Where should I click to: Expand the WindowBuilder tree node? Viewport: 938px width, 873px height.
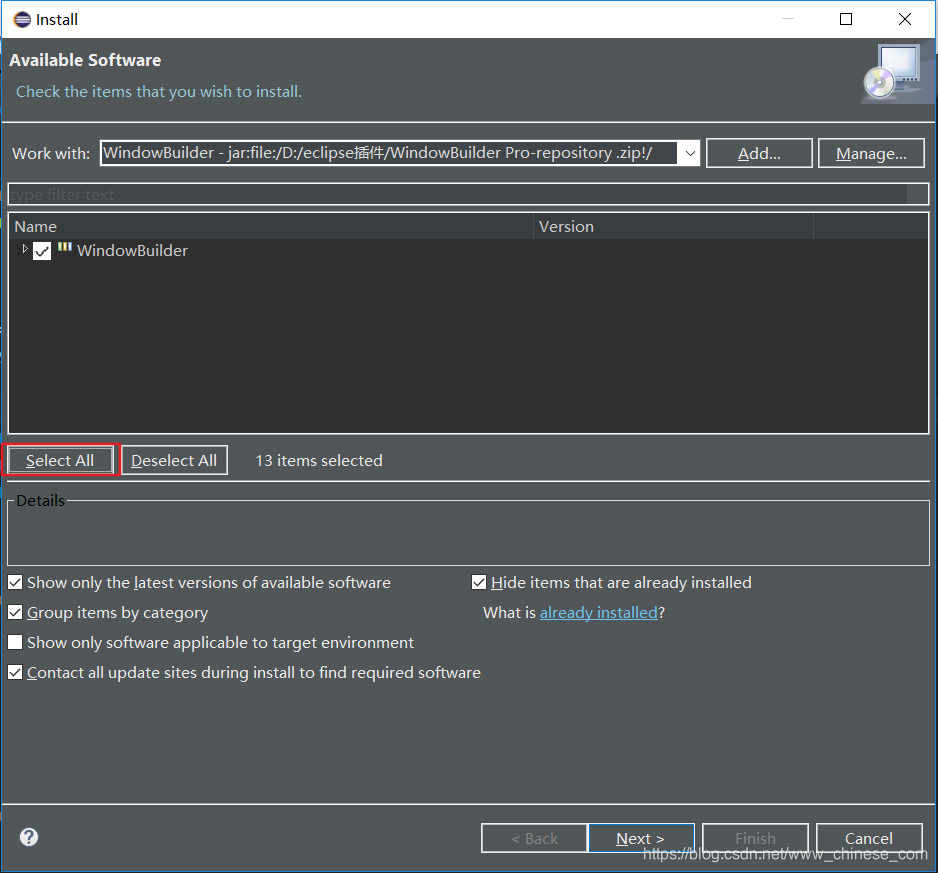pyautogui.click(x=25, y=248)
